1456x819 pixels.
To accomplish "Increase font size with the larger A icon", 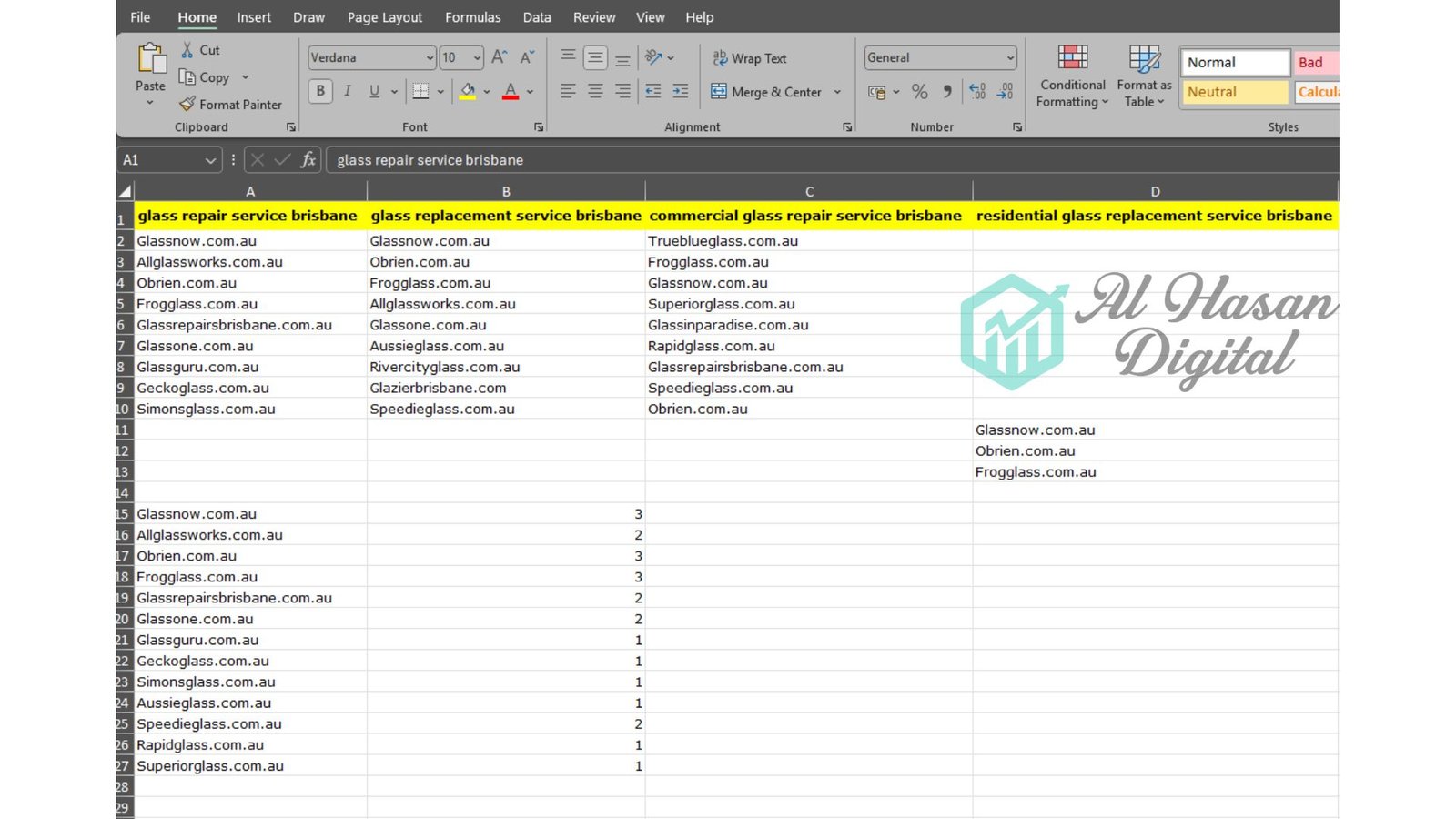I will tap(499, 57).
